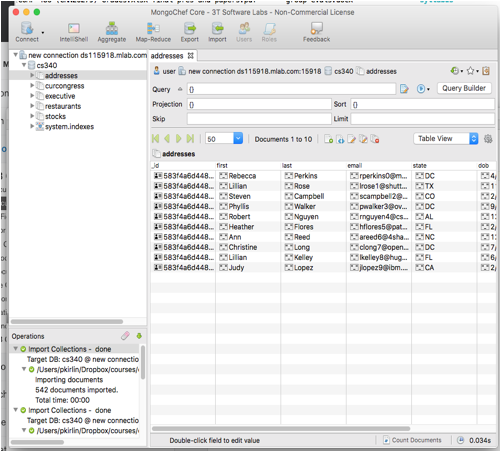Select the addresses collection in tree
This screenshot has width=501, height=452.
(61, 76)
